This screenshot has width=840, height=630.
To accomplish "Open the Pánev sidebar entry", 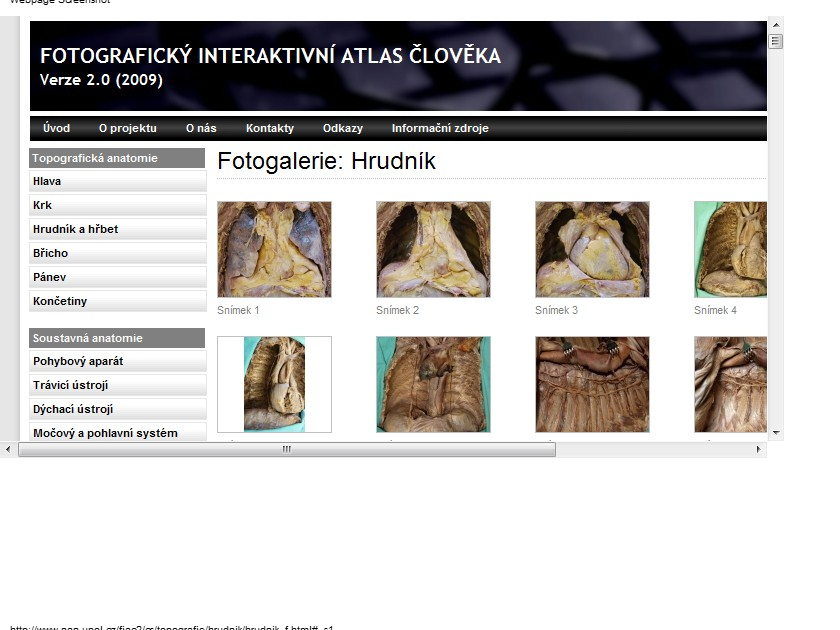I will click(117, 277).
